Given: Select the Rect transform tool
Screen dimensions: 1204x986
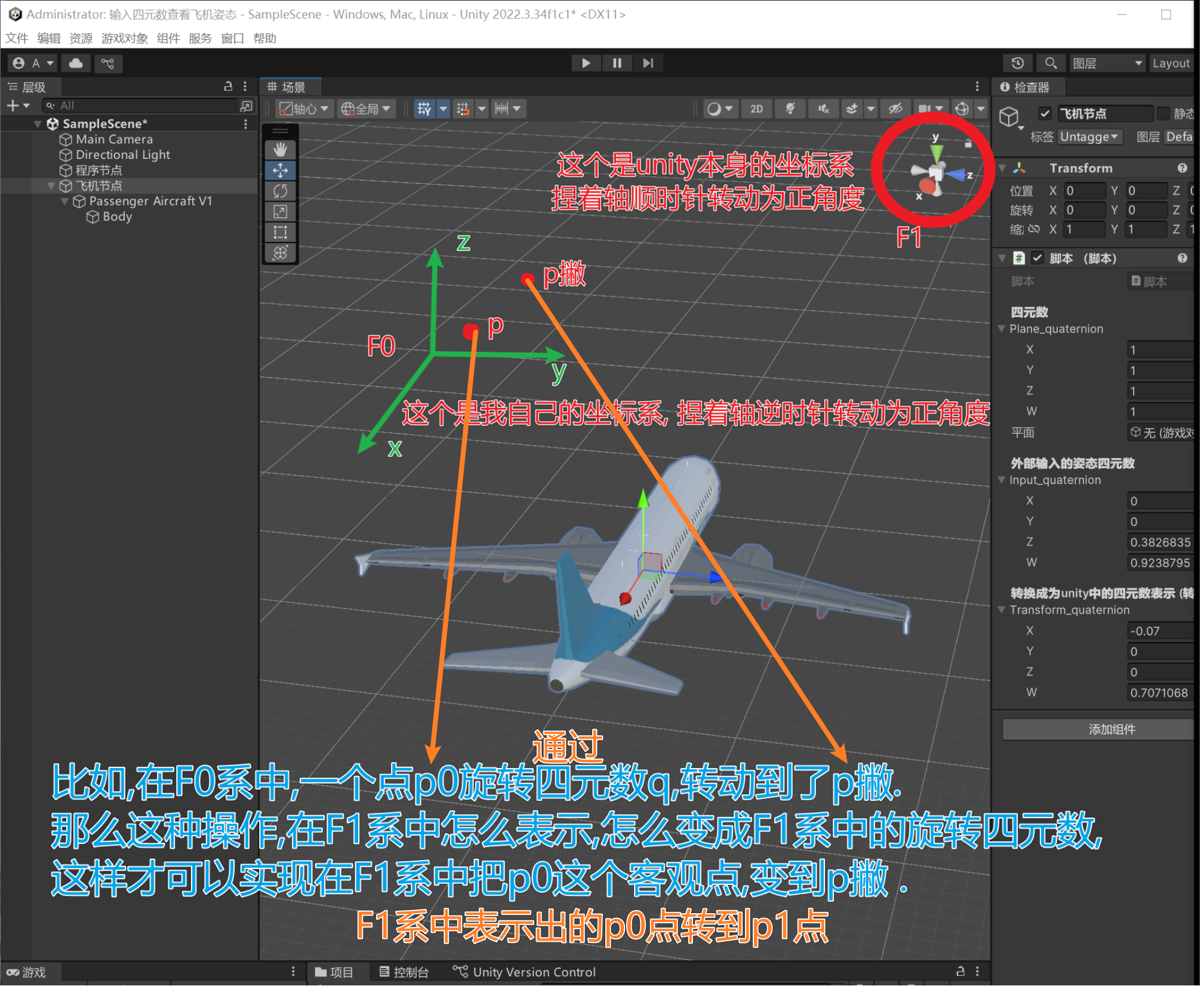Looking at the screenshot, I should click(280, 232).
